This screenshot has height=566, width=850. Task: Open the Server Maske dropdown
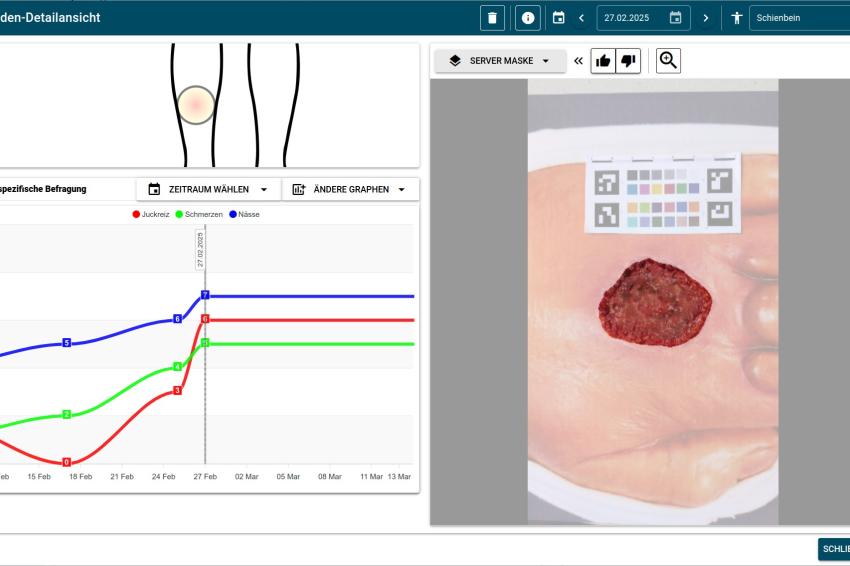500,61
